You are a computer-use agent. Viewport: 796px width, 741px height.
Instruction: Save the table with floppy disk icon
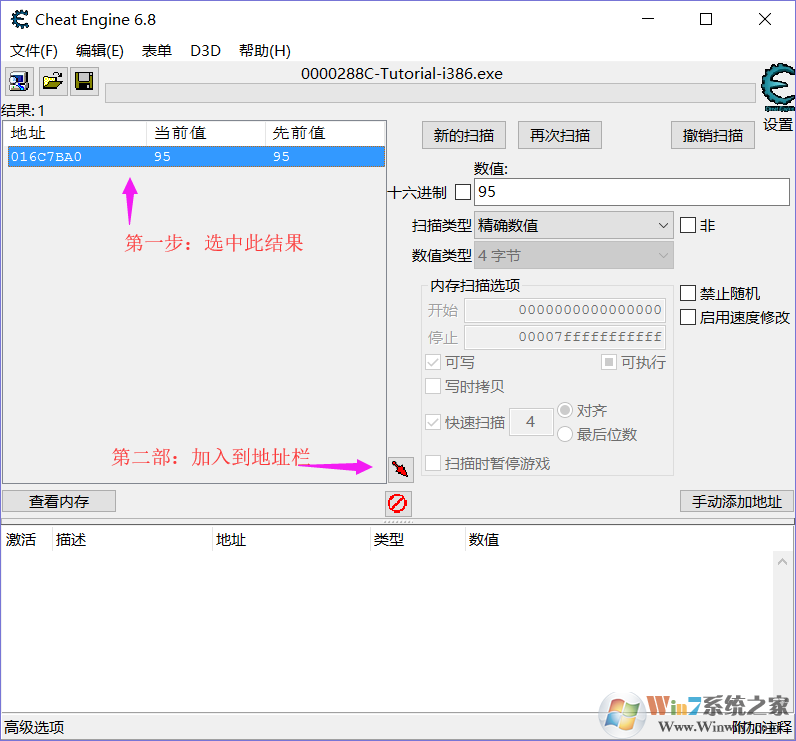pyautogui.click(x=84, y=81)
